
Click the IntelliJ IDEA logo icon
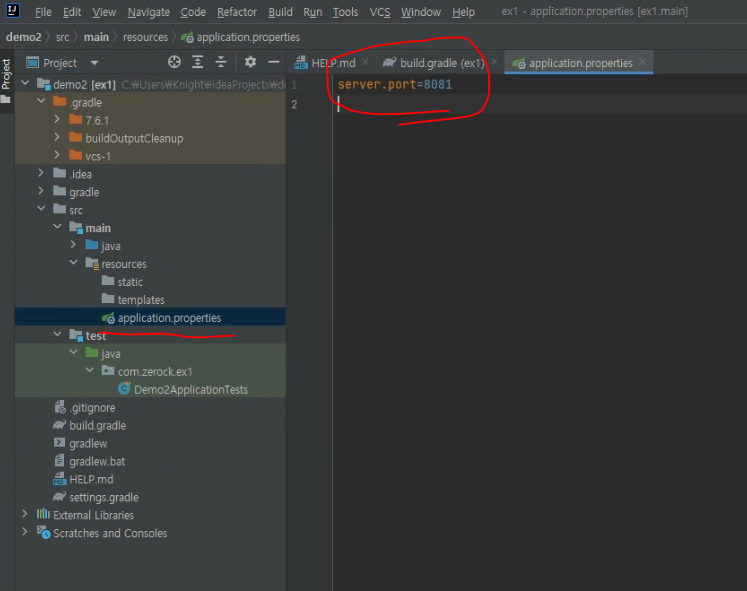12,10
